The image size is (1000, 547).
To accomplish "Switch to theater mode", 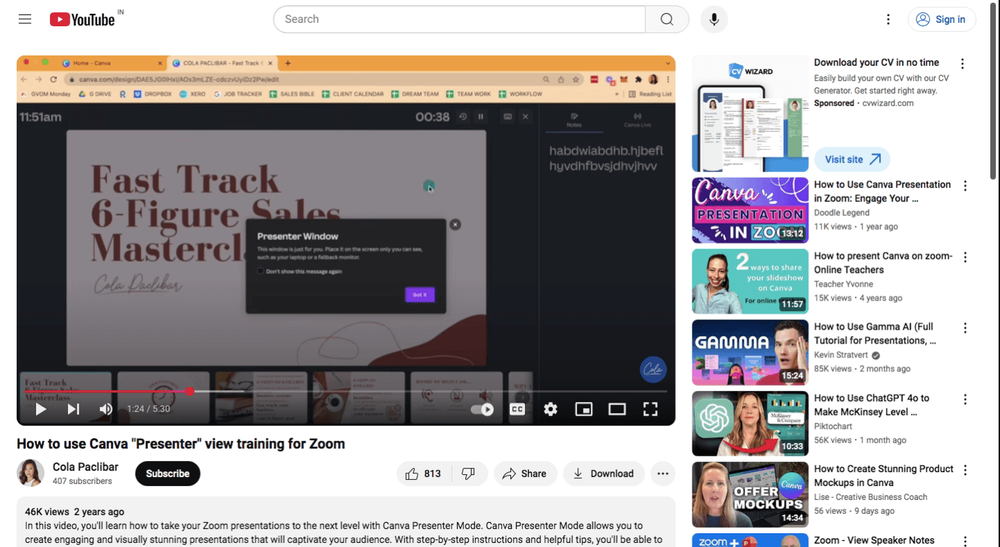I will click(617, 409).
